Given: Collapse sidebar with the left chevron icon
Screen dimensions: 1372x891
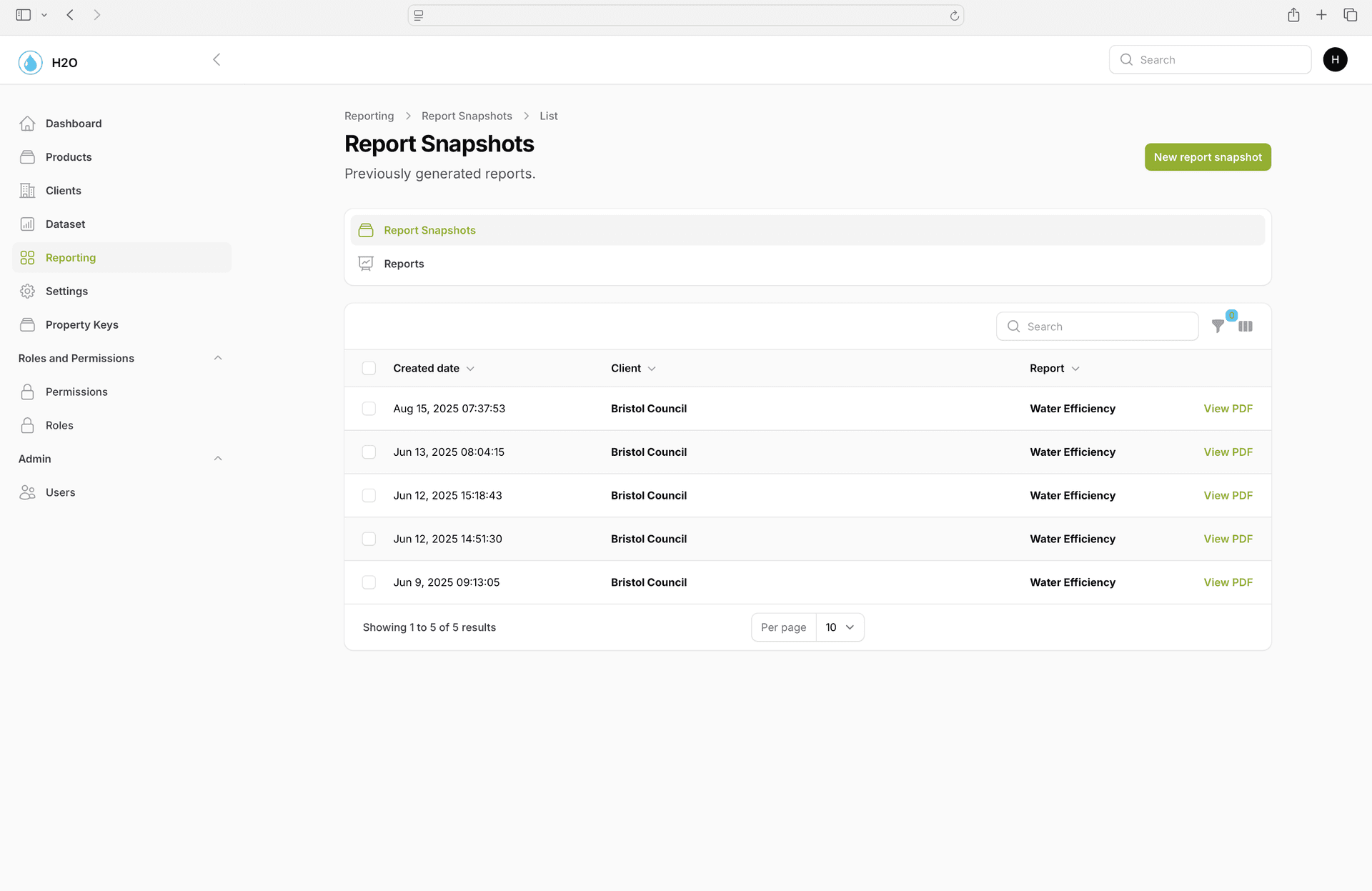Looking at the screenshot, I should pyautogui.click(x=217, y=59).
